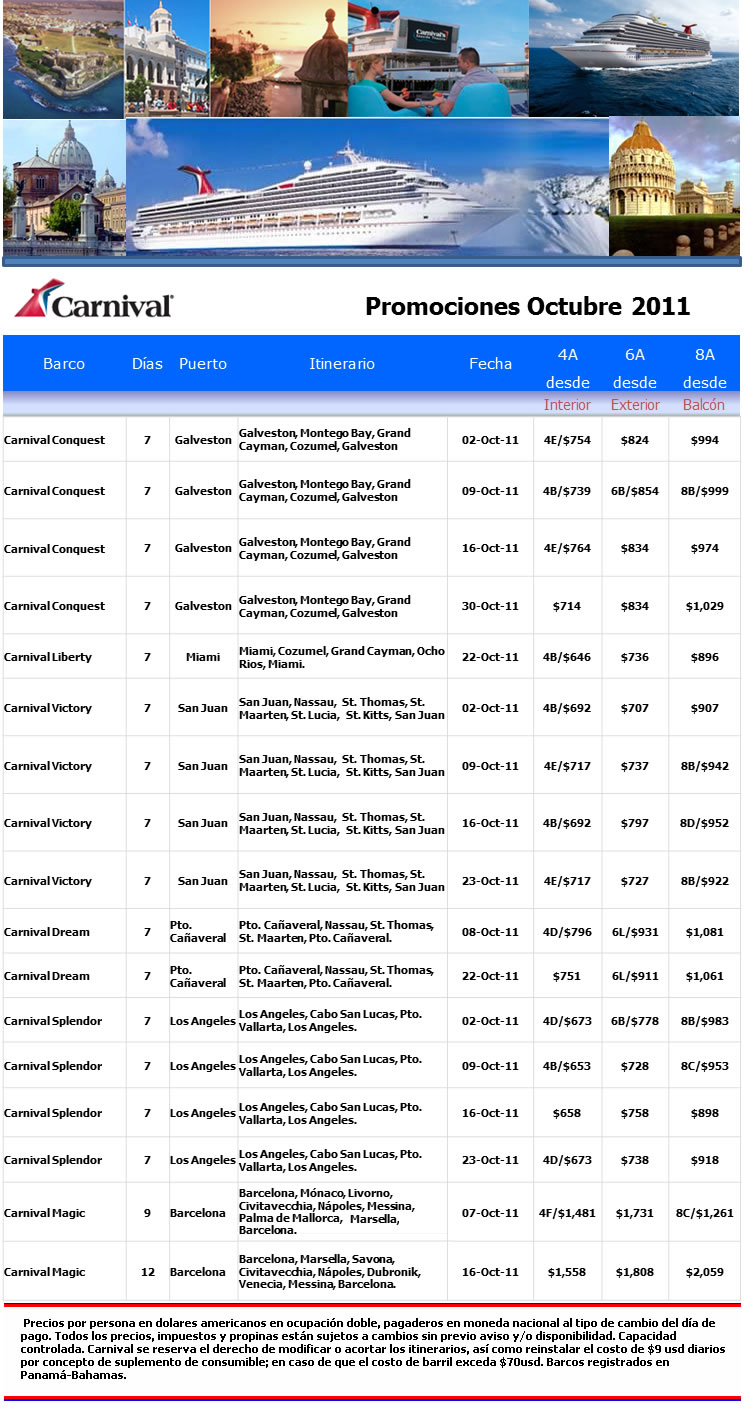Select the $714 interior price
The width and height of the screenshot is (749, 1413).
pos(567,606)
